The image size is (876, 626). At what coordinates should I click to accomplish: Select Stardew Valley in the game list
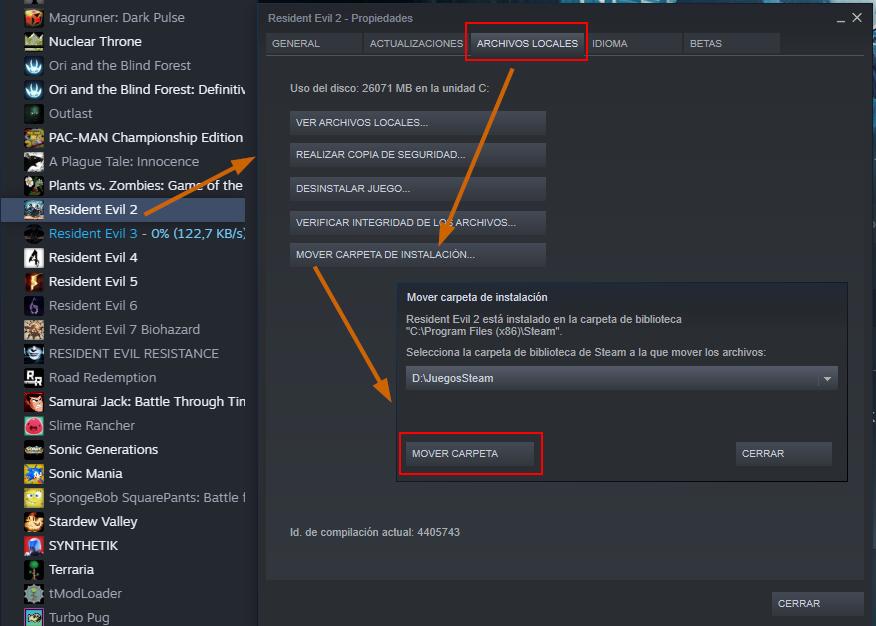[x=123, y=522]
